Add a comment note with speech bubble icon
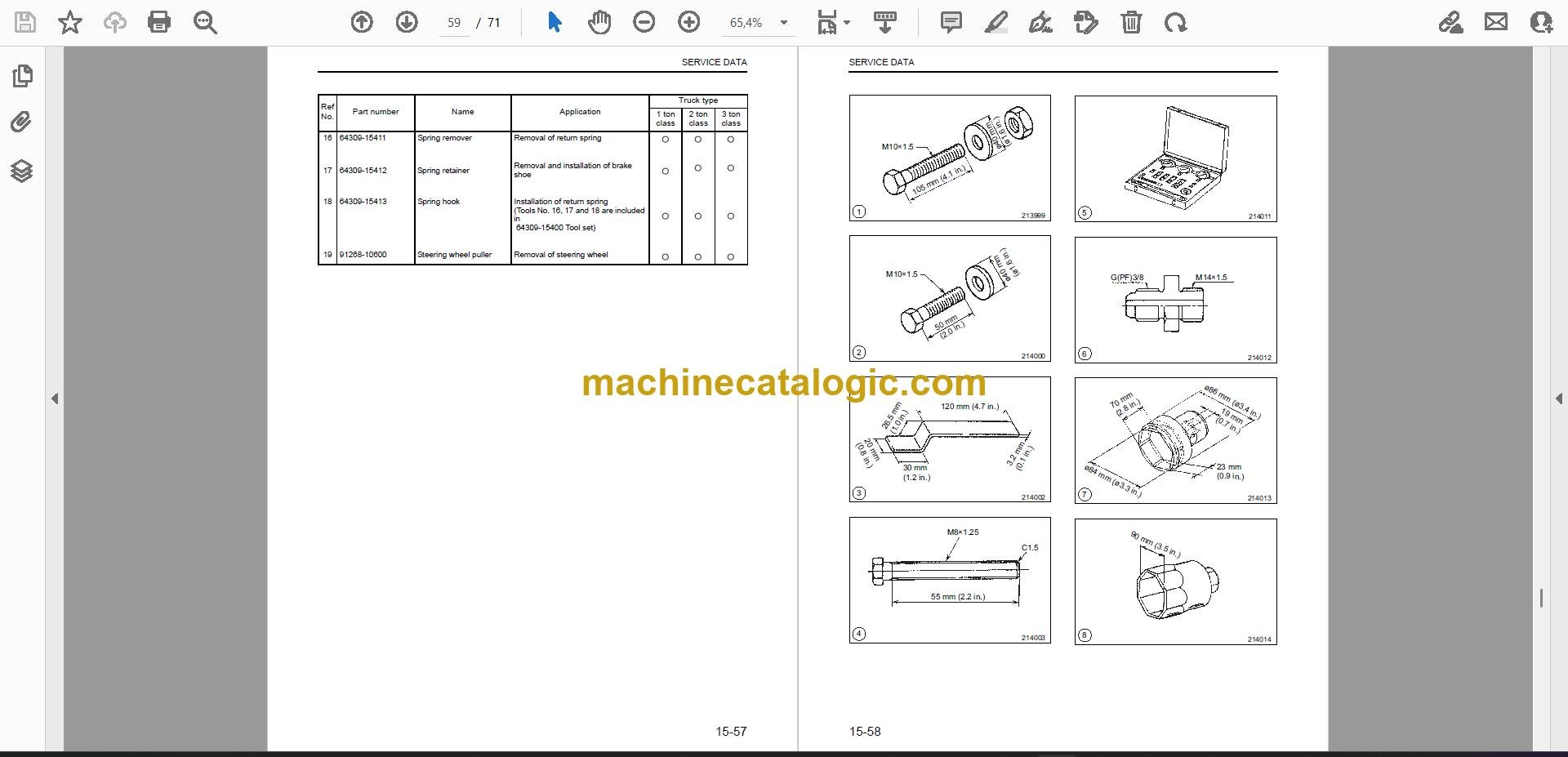 951,22
